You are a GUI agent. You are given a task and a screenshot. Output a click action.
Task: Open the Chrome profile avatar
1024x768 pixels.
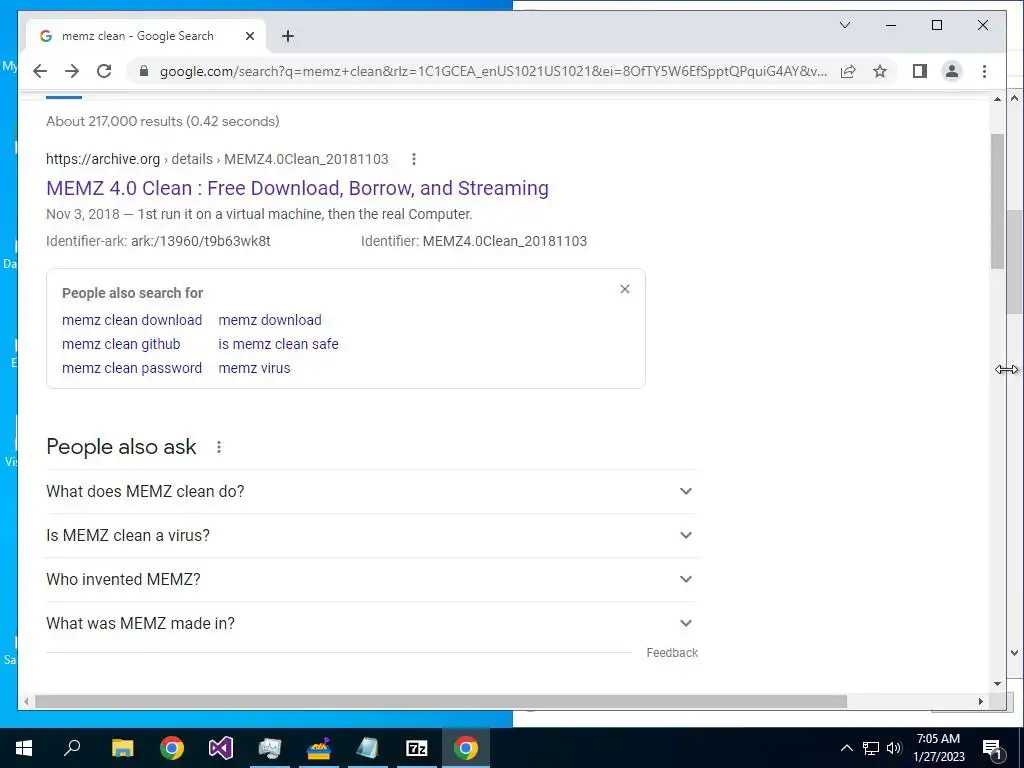pos(952,71)
